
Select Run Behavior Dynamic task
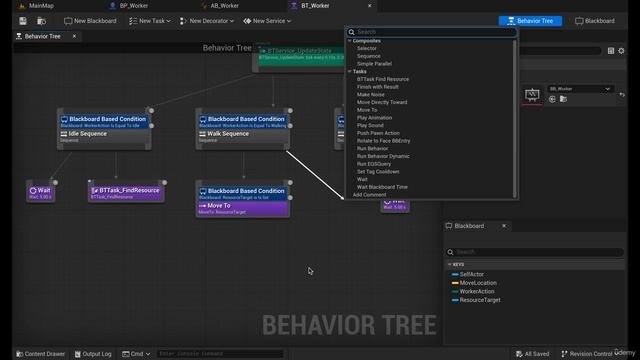(x=383, y=156)
